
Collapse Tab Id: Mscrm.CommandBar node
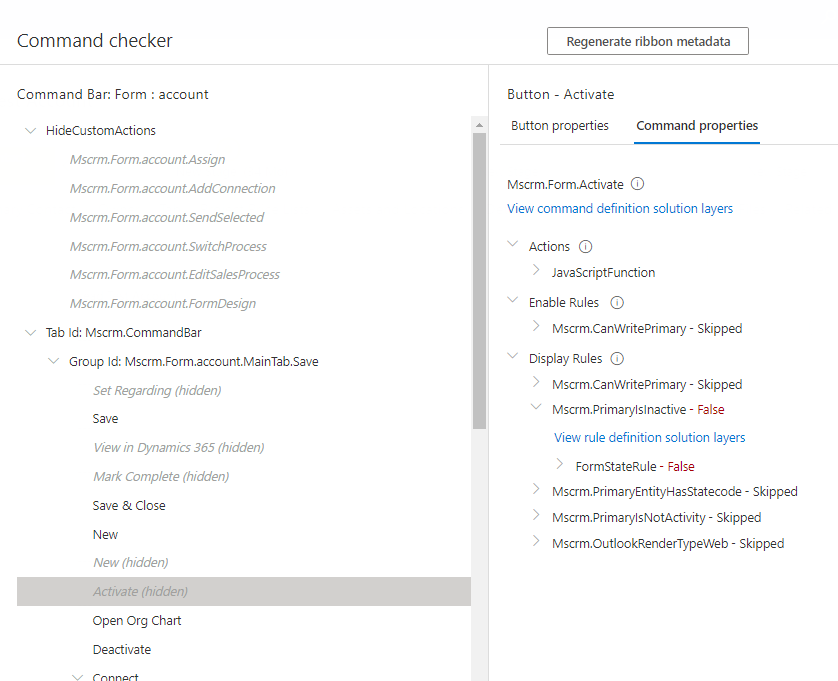[x=30, y=332]
